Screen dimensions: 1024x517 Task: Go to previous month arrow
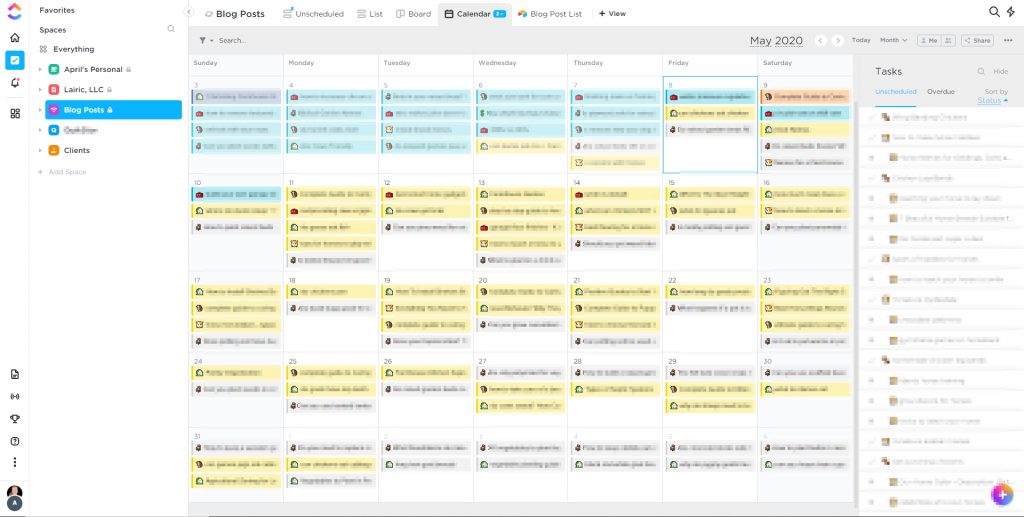point(821,40)
